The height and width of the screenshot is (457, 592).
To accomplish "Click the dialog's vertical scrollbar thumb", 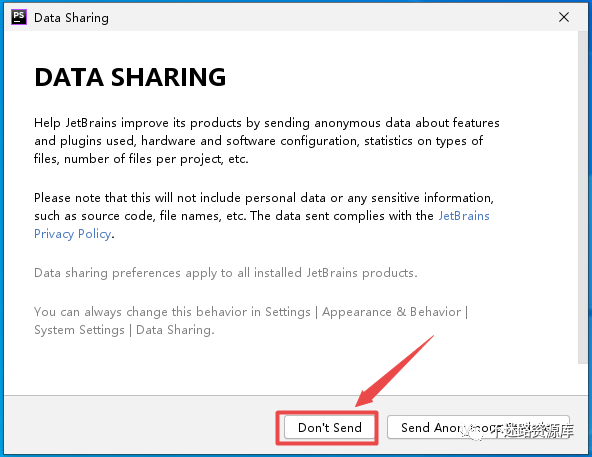I will [x=583, y=198].
